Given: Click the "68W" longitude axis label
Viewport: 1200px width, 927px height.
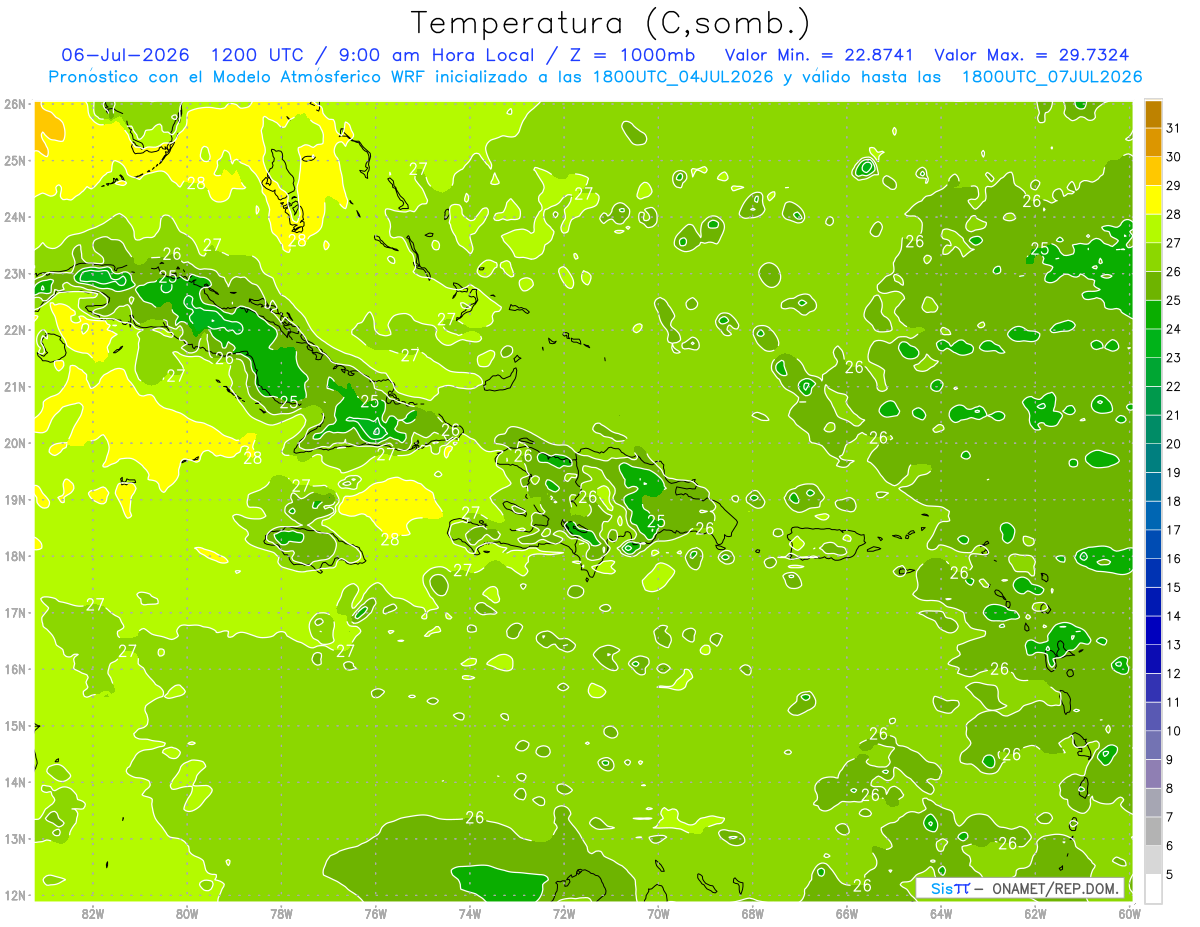Looking at the screenshot, I should click(x=752, y=913).
